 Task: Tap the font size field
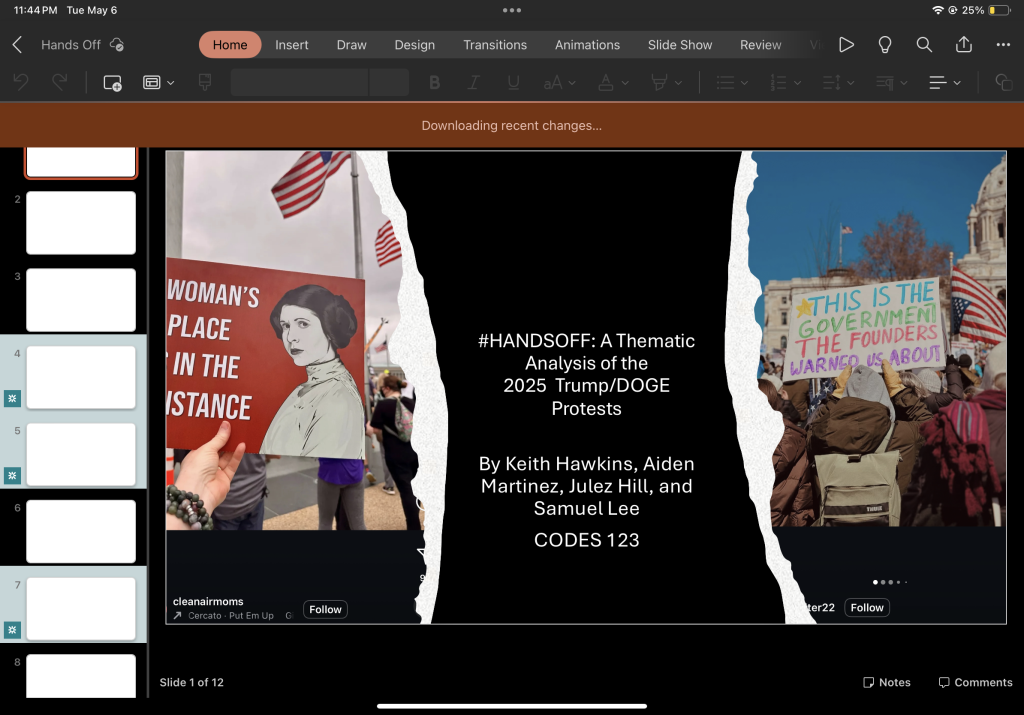tap(389, 82)
